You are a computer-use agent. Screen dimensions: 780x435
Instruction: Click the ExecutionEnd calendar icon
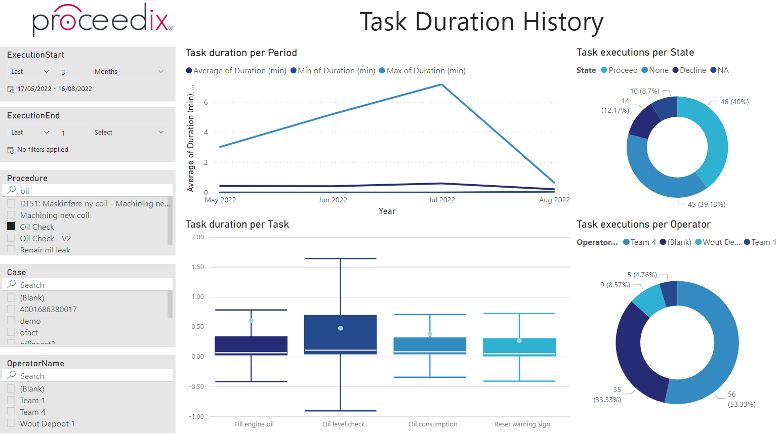(11, 149)
